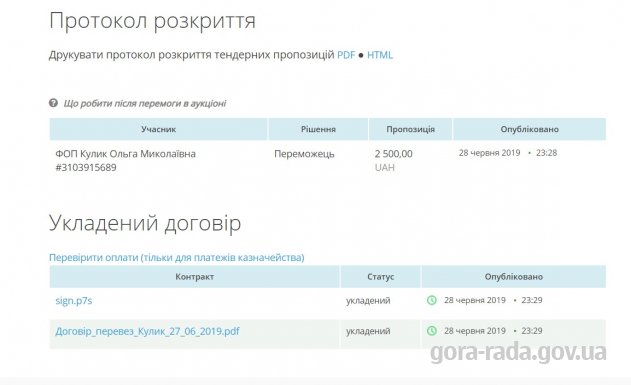
Task: Open Договір_перевез_Кулик_27_06_2019.pdf file
Action: click(147, 331)
